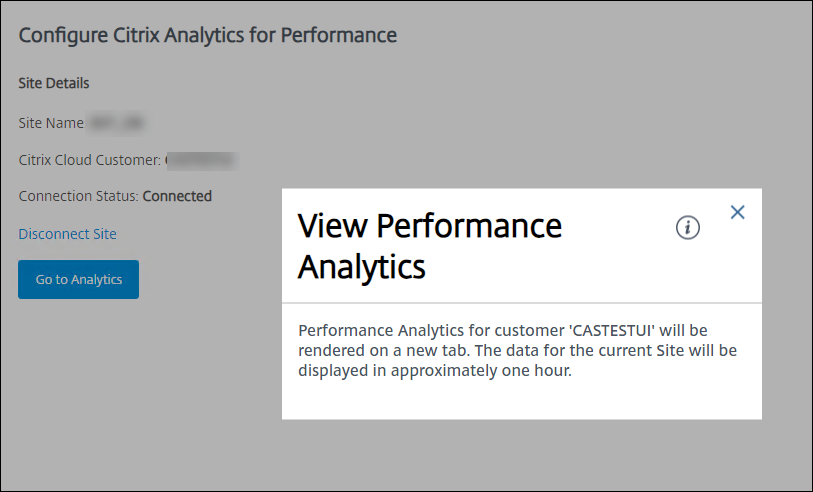Select the Site Details section heading
This screenshot has height=492, width=813.
point(54,83)
